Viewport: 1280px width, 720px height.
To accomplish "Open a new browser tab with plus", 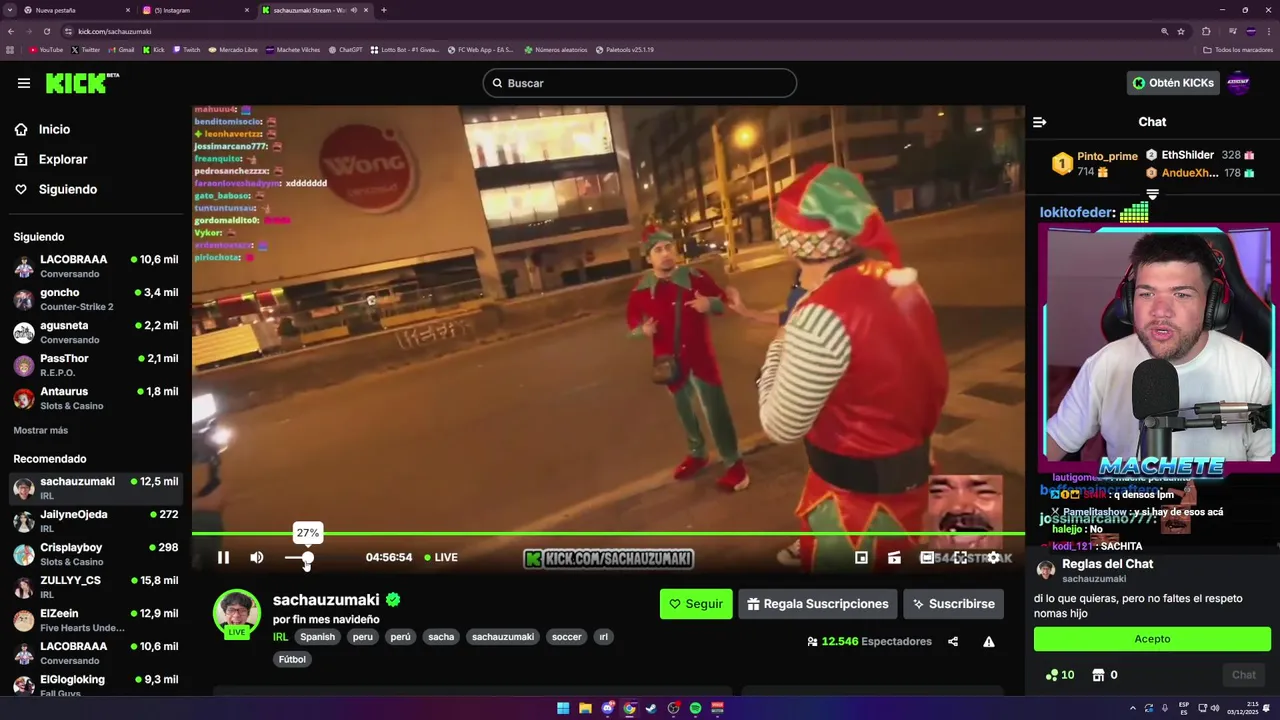I will click(384, 10).
